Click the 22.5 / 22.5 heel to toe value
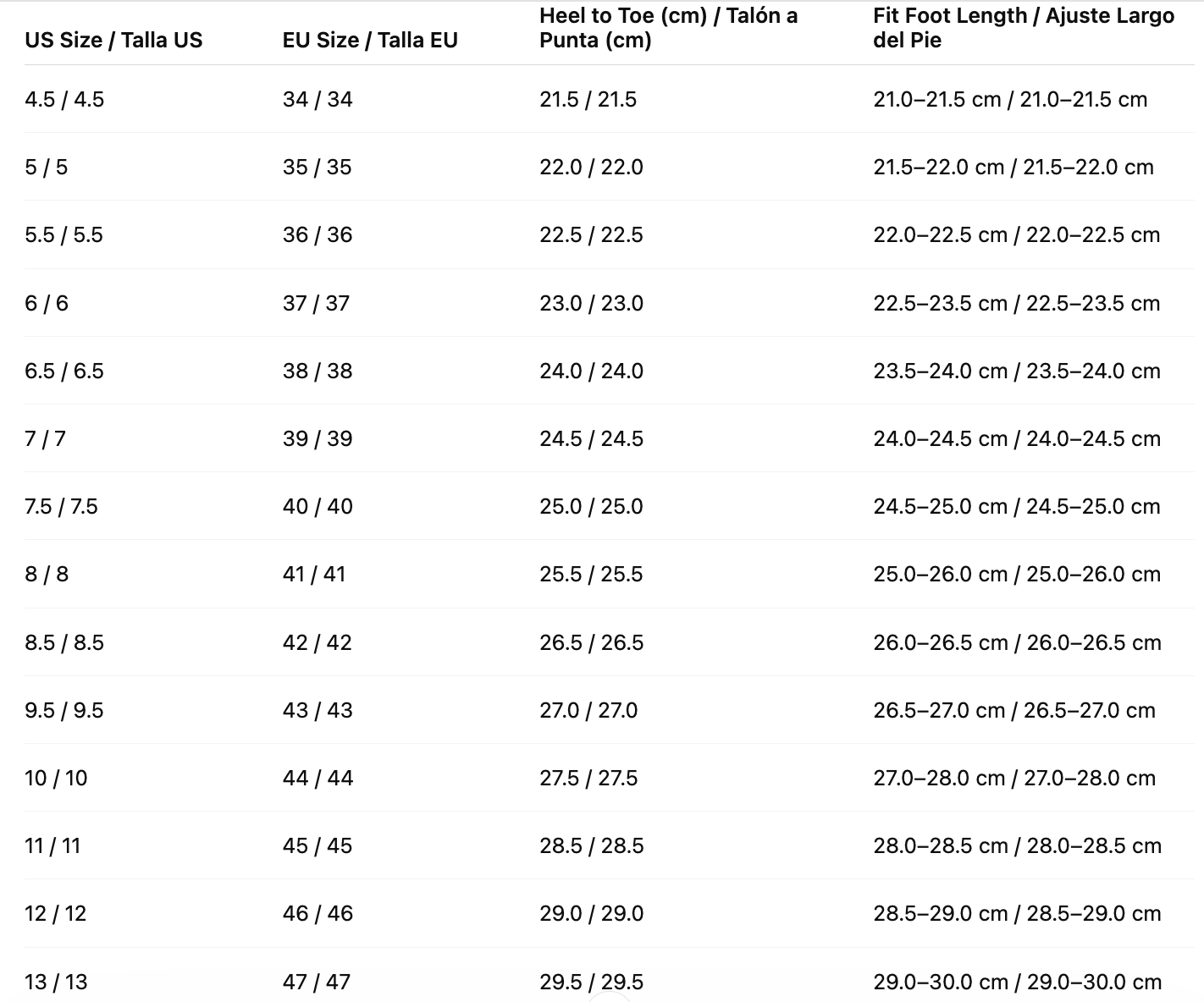The width and height of the screenshot is (1204, 1002). pyautogui.click(x=591, y=234)
